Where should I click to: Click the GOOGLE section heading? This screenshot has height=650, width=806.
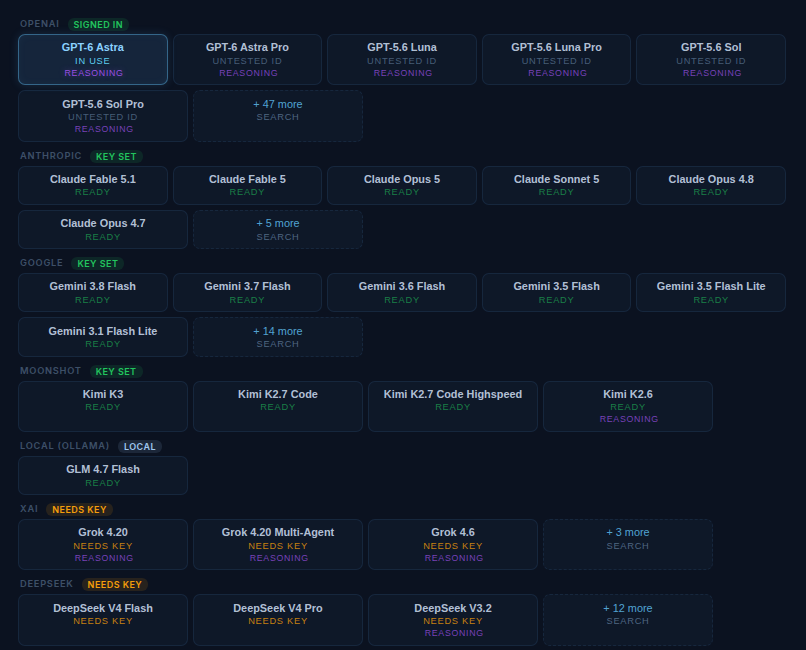pyautogui.click(x=41, y=263)
